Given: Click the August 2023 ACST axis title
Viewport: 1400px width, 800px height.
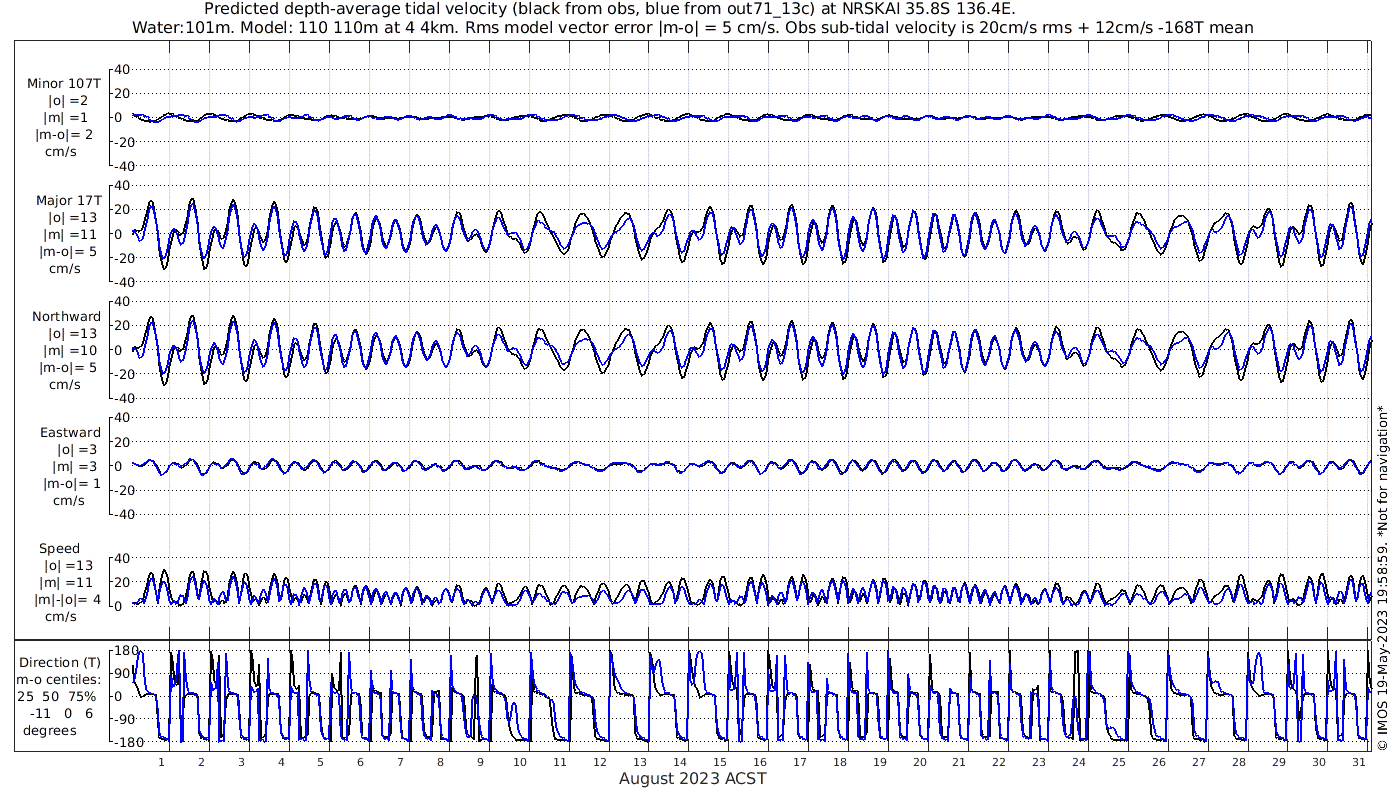Looking at the screenshot, I should click(692, 778).
